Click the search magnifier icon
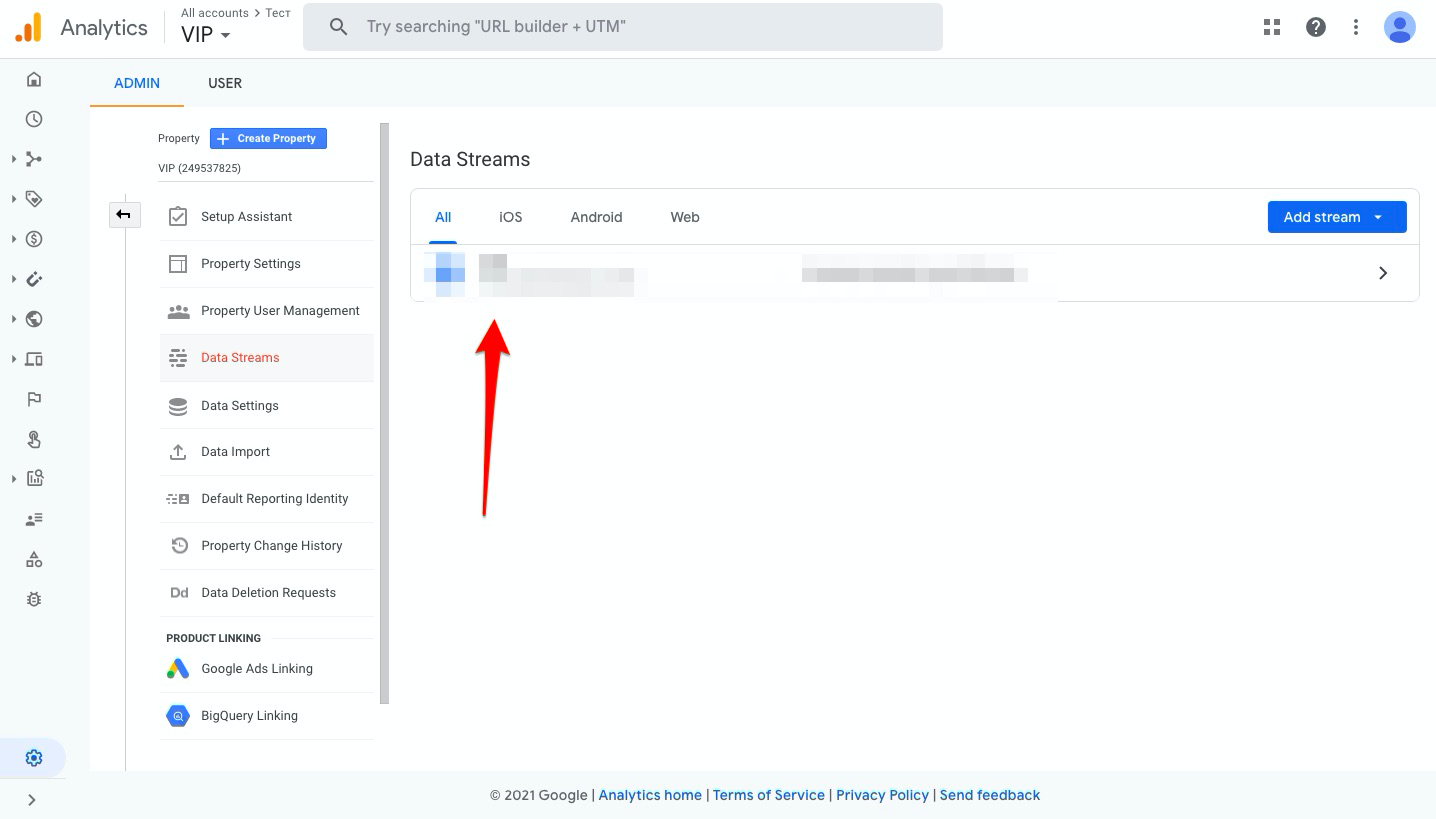This screenshot has height=819, width=1436. pyautogui.click(x=339, y=27)
